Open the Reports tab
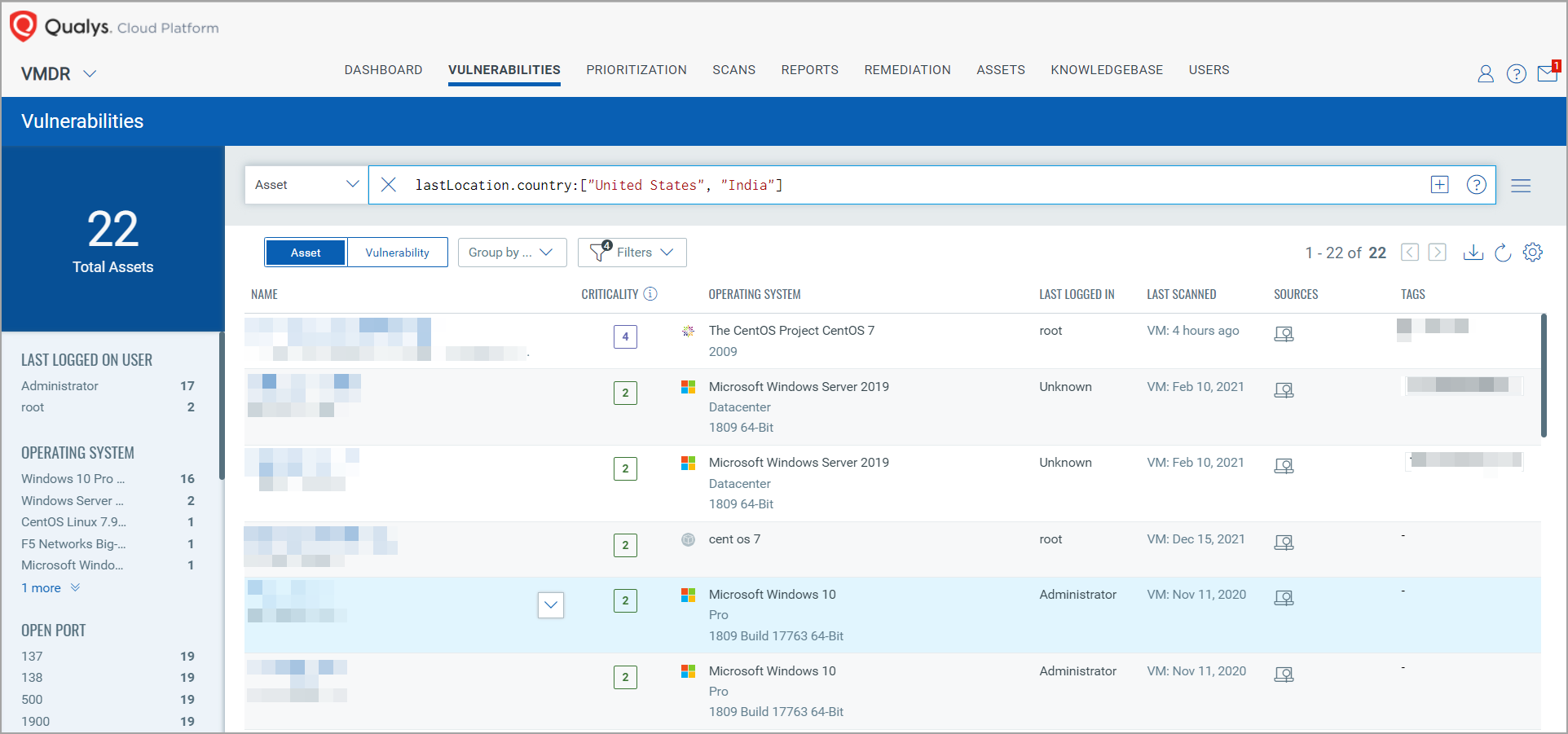1568x734 pixels. pos(809,70)
